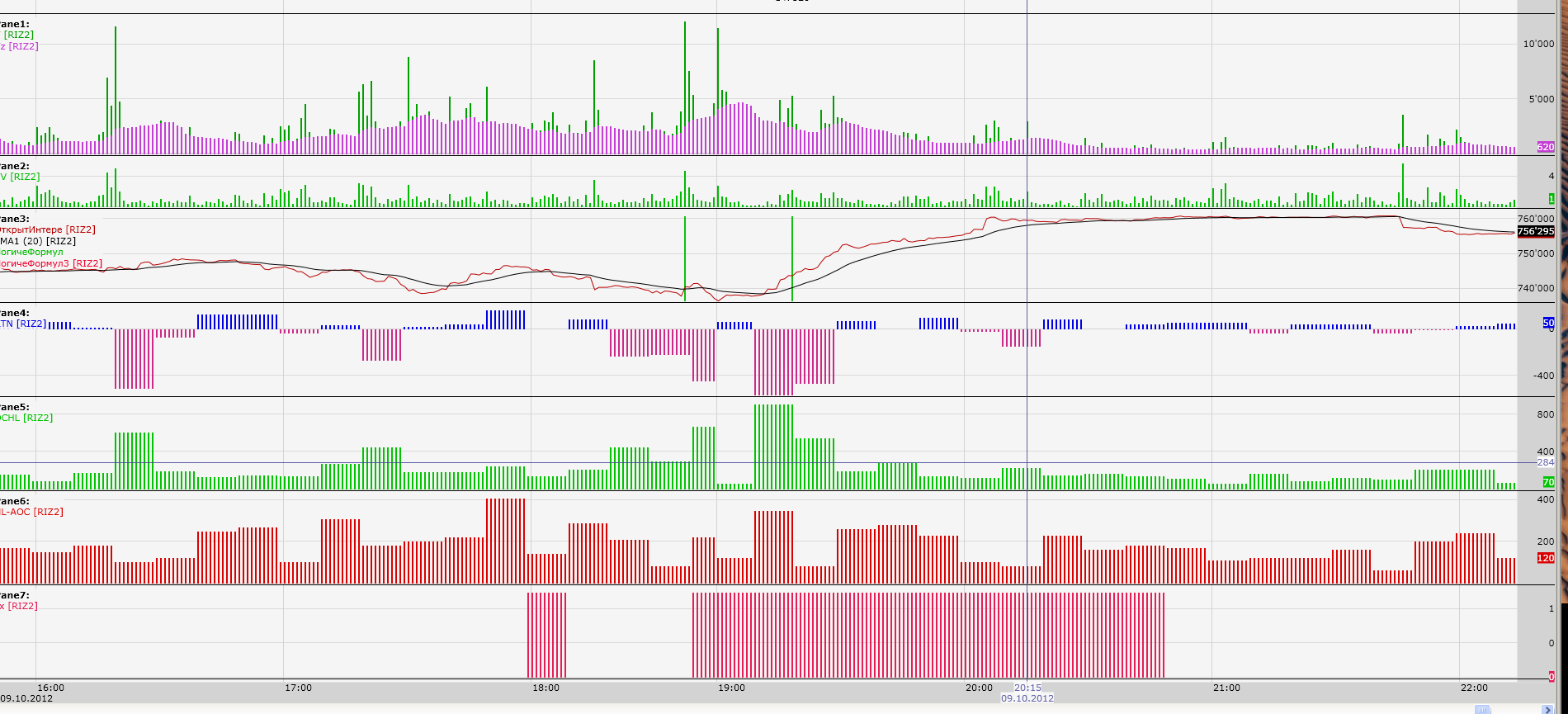This screenshot has width=1568, height=714.
Task: Click the 800 axis value
Action: pyautogui.click(x=1546, y=415)
